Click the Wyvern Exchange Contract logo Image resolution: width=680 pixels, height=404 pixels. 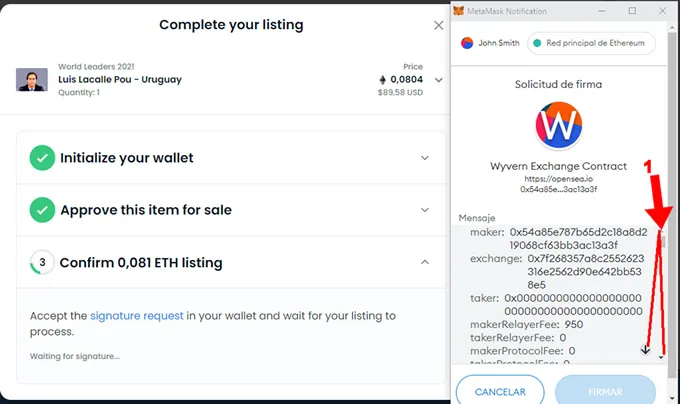click(x=559, y=128)
